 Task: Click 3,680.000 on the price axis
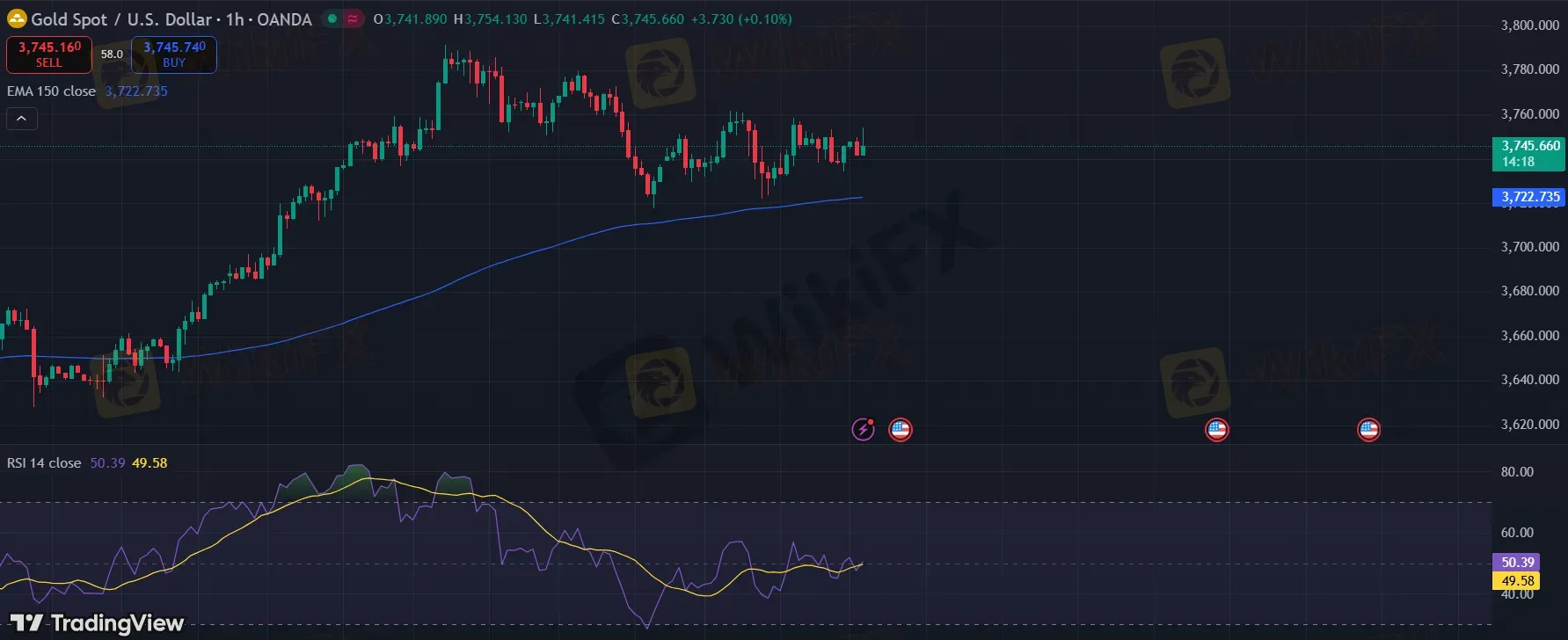pyautogui.click(x=1530, y=291)
